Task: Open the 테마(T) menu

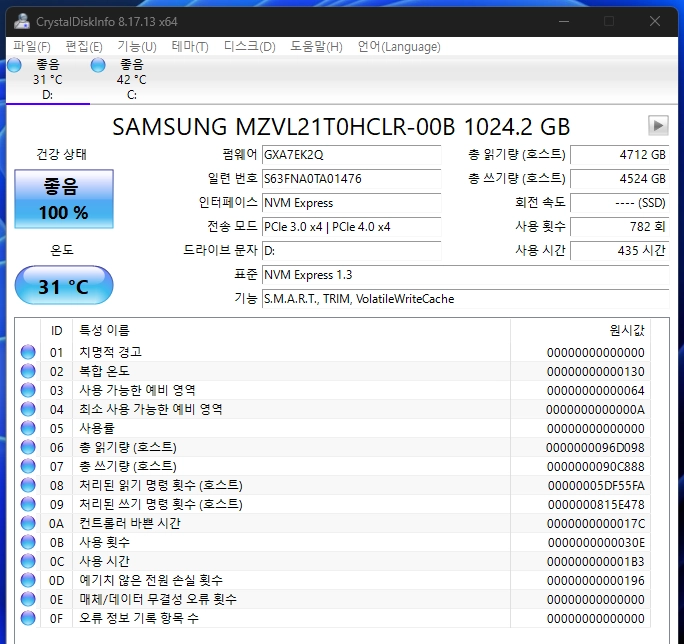Action: pos(190,46)
